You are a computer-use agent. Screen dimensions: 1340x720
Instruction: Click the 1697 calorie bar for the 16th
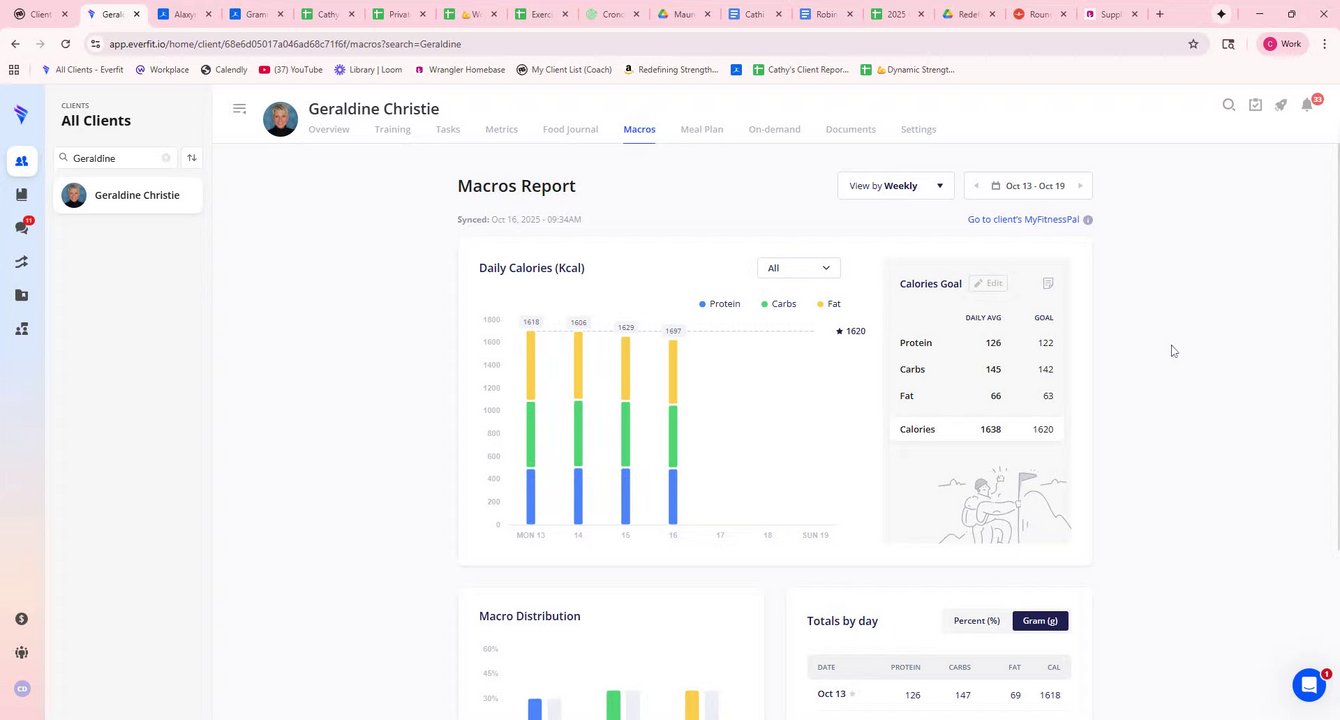673,432
